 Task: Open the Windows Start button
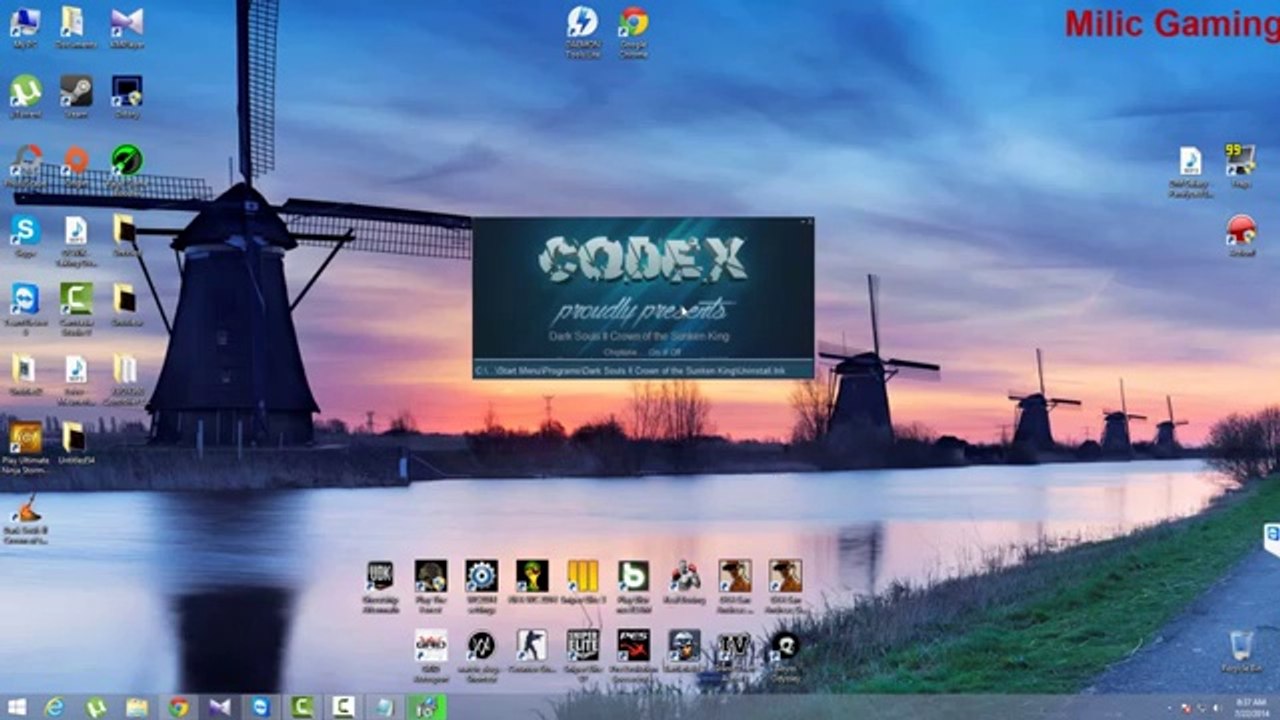click(18, 707)
